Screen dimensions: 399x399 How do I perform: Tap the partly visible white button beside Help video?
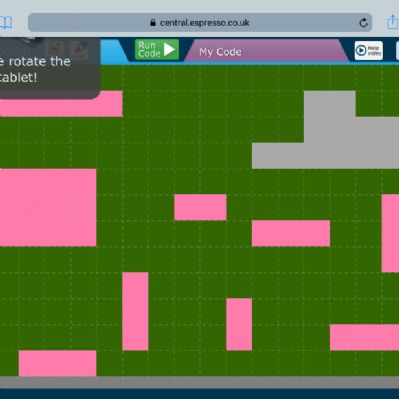(x=397, y=51)
